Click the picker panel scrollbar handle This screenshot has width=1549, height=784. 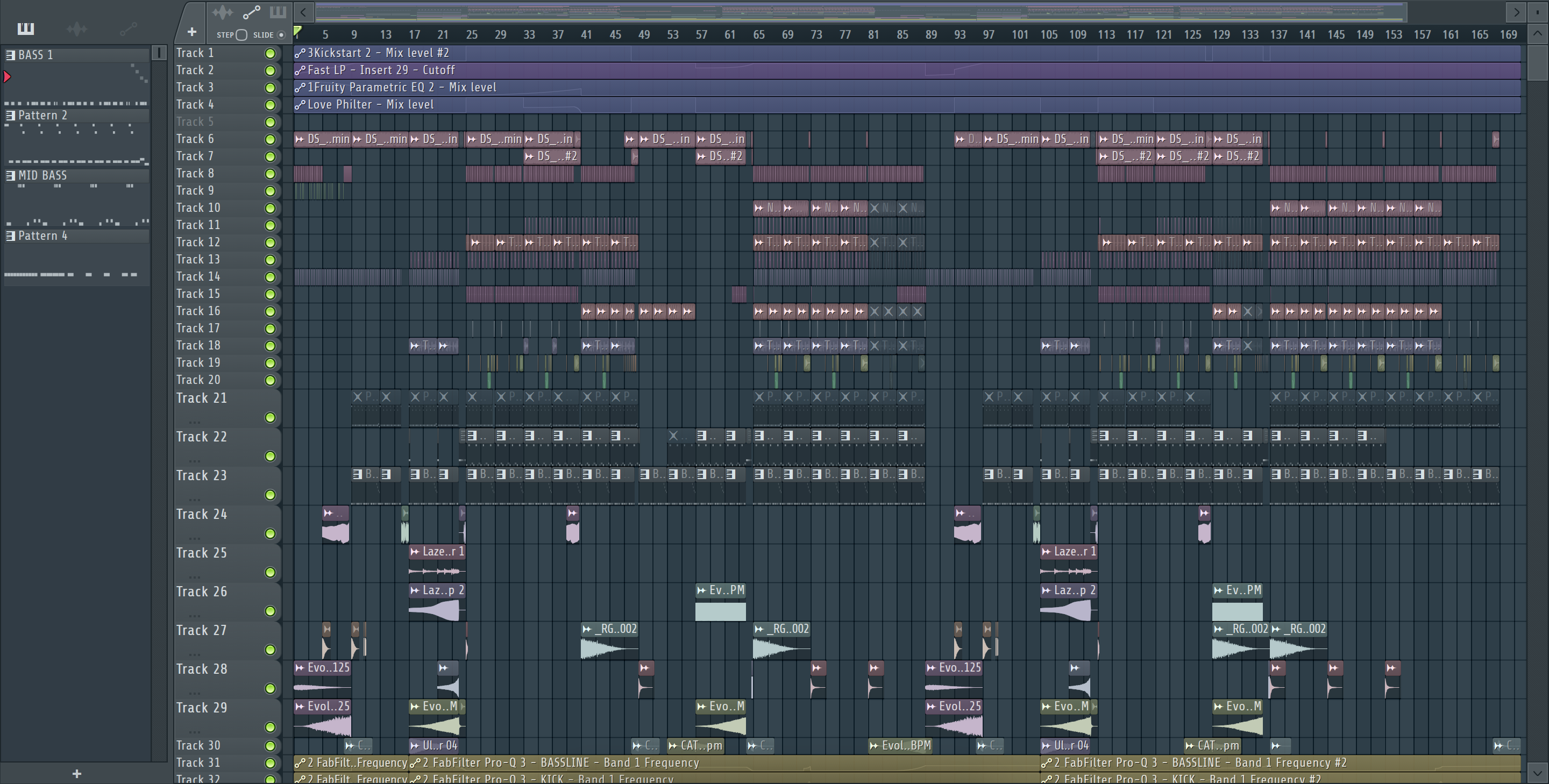(x=159, y=53)
